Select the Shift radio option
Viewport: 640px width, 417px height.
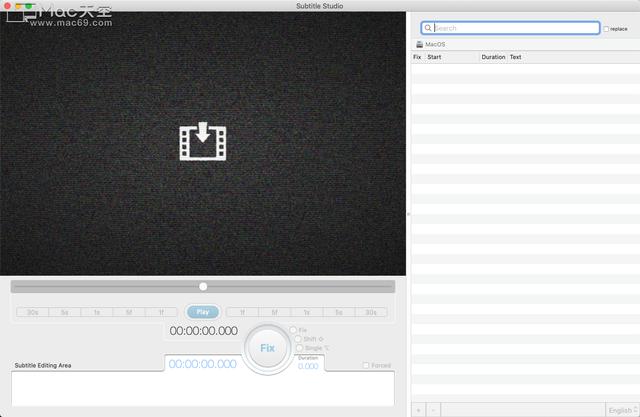point(299,339)
